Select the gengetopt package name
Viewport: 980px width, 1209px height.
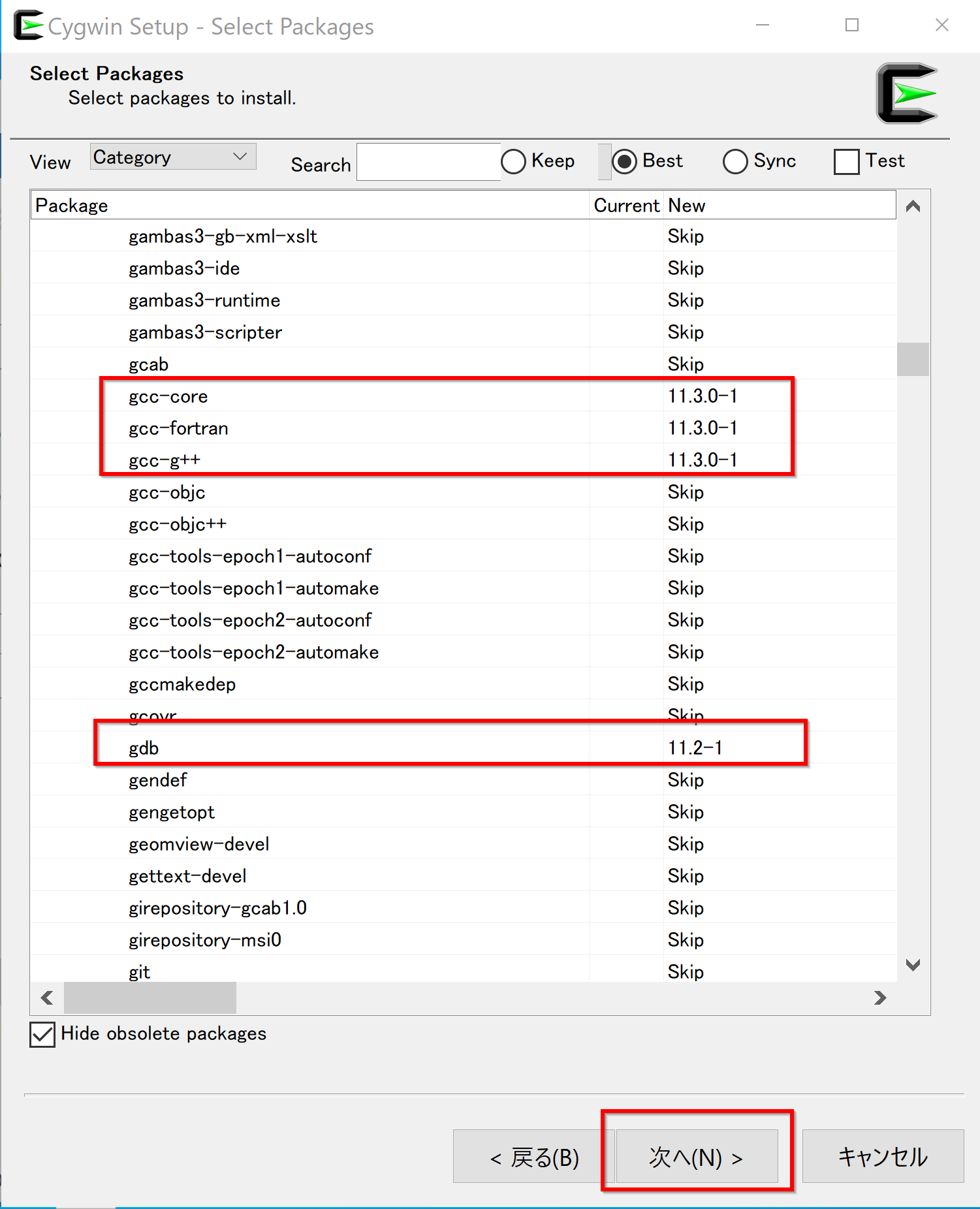(x=172, y=812)
